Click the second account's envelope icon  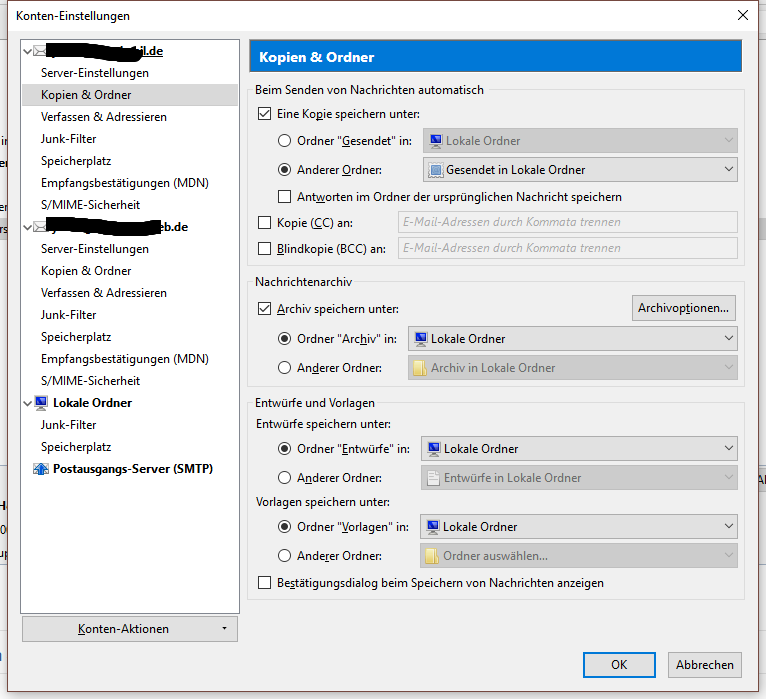click(41, 227)
